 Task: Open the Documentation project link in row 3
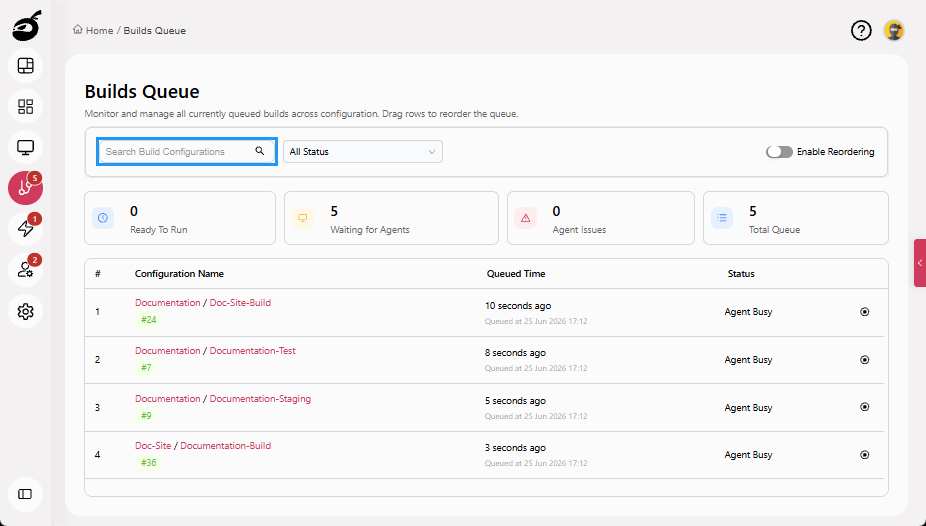(168, 398)
